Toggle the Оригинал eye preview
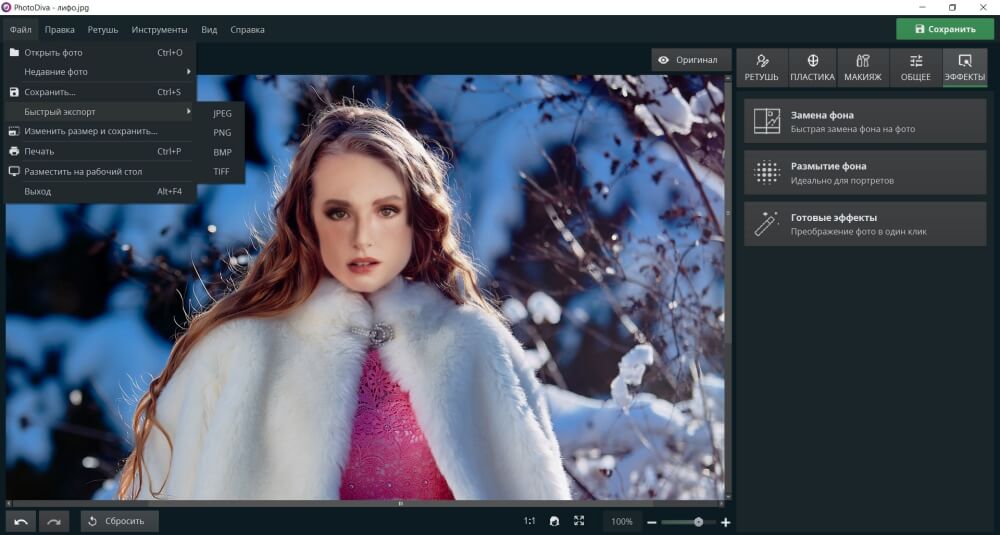The width and height of the screenshot is (1000, 535). coord(688,60)
